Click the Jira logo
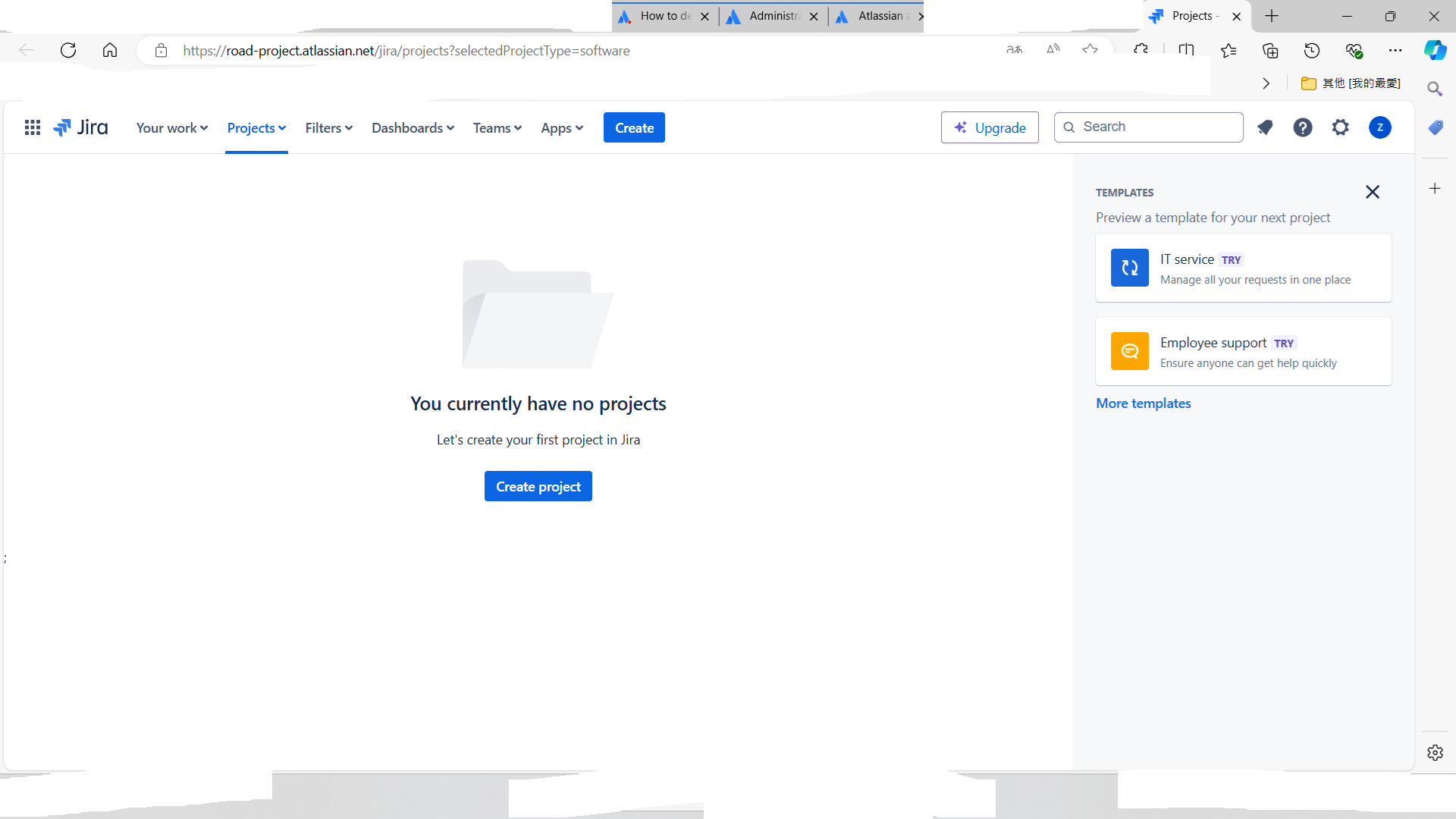This screenshot has width=1456, height=819. click(x=80, y=127)
